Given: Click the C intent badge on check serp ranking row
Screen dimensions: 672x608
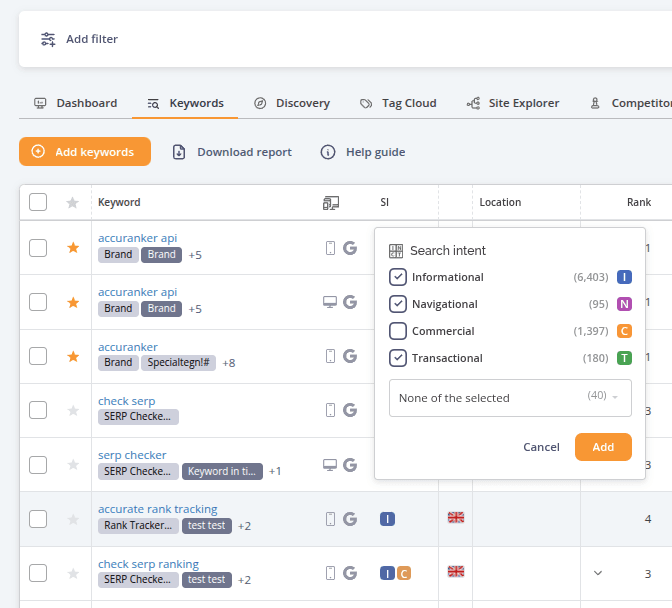Looking at the screenshot, I should click(404, 573).
